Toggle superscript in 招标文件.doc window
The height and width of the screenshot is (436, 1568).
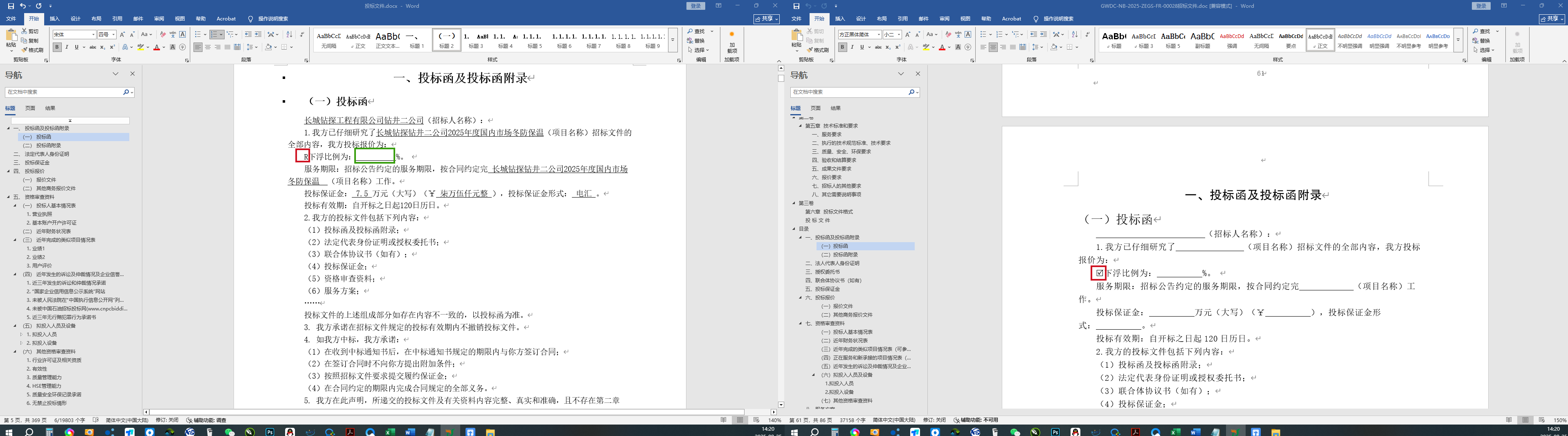click(897, 47)
